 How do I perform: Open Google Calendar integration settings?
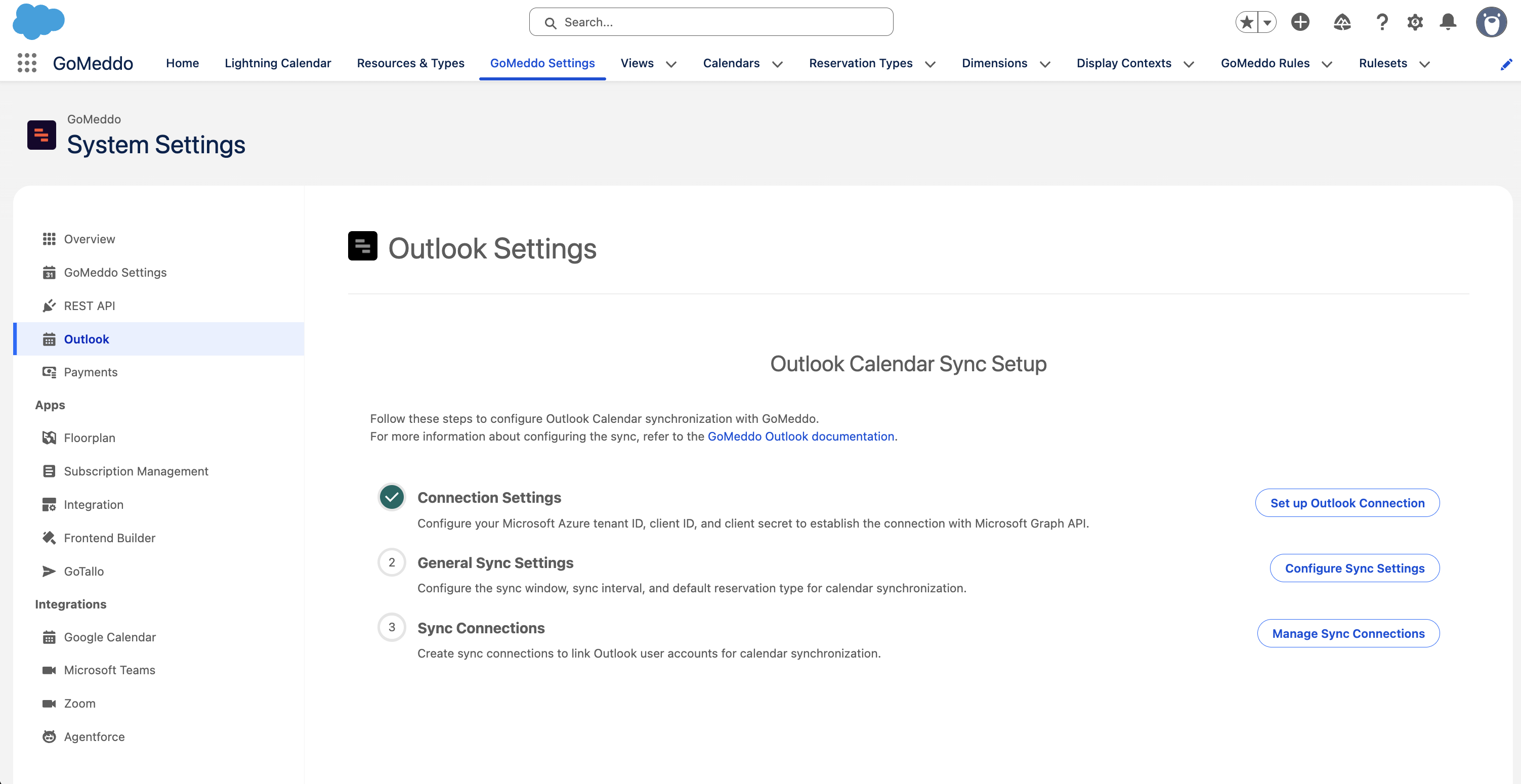point(158,637)
